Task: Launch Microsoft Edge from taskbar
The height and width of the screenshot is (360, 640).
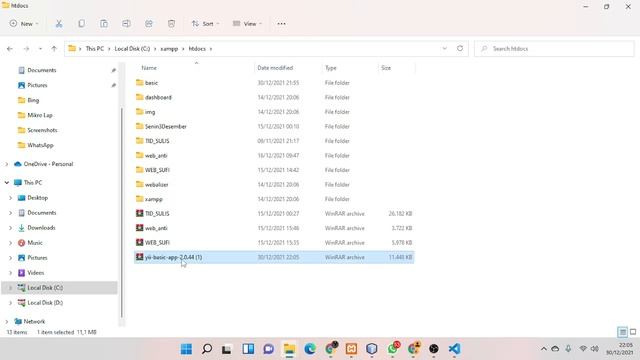Action: 310,349
